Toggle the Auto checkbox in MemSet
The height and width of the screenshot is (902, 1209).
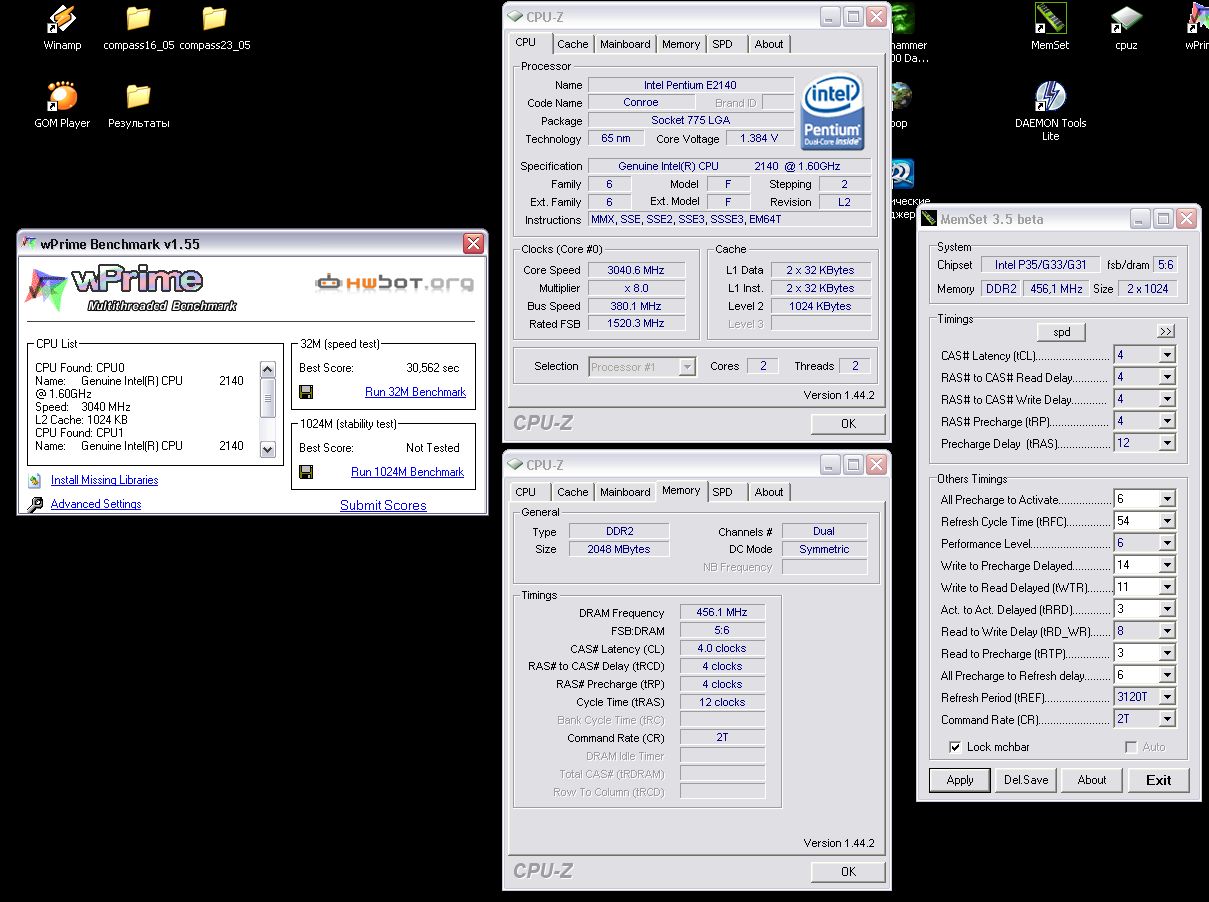click(x=1131, y=747)
